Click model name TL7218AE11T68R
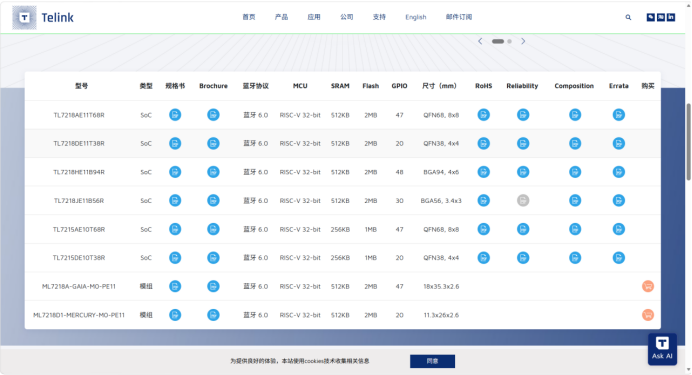Screen dimensions: 692x375 79,115
